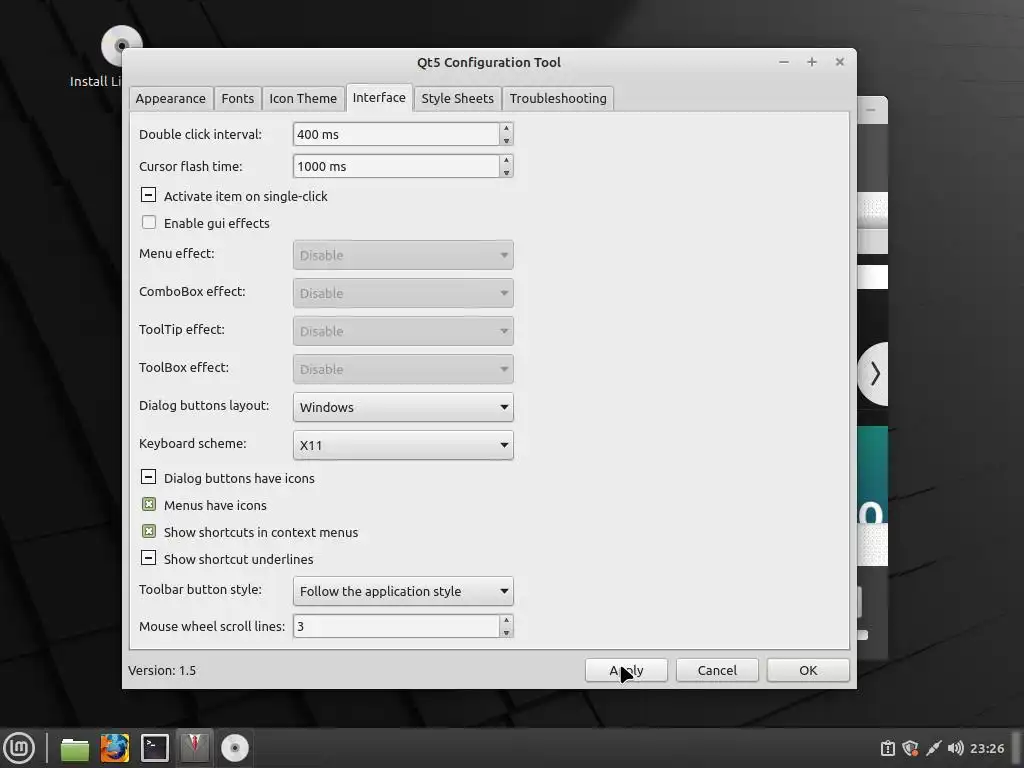Launch Firefox from the taskbar
The height and width of the screenshot is (768, 1024).
pos(114,748)
